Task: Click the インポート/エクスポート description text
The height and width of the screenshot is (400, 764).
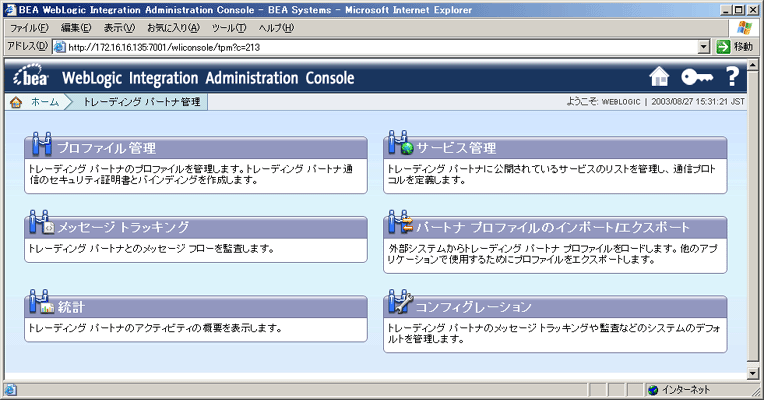Action: [552, 254]
